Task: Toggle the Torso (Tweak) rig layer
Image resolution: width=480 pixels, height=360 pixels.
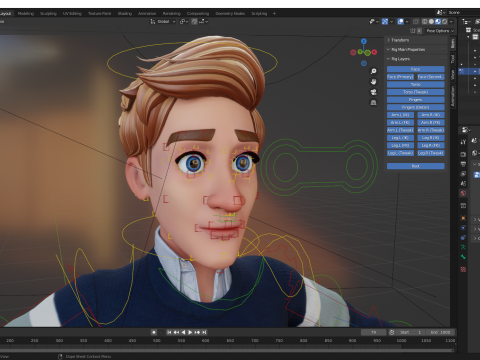Action: [416, 92]
